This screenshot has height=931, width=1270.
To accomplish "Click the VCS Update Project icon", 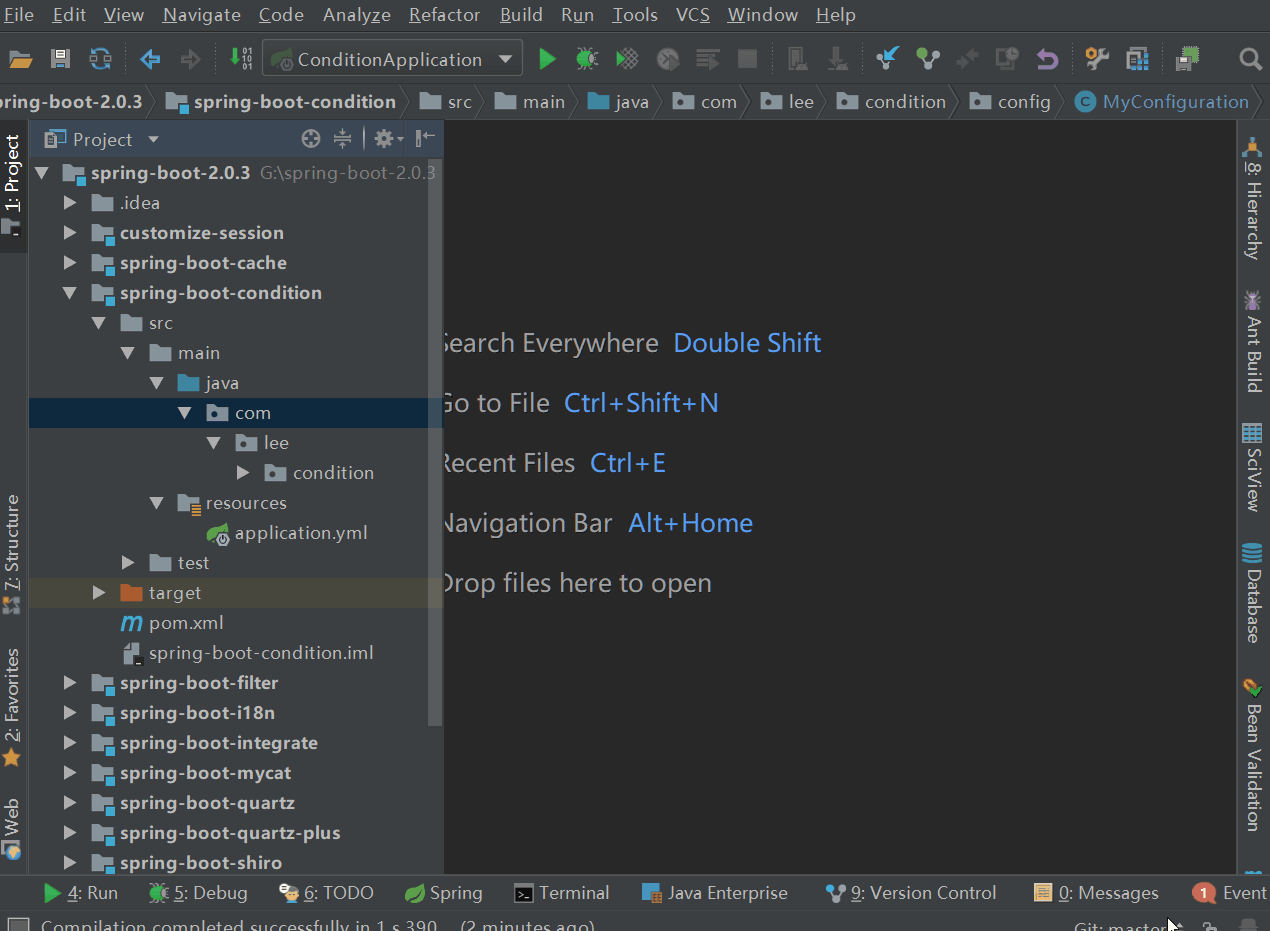I will point(887,59).
